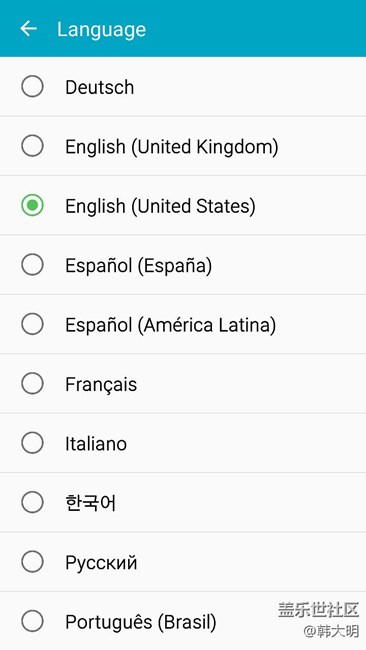Choose Español (América Latina) radio button
Viewport: 366px width, 650px height.
(x=32, y=324)
